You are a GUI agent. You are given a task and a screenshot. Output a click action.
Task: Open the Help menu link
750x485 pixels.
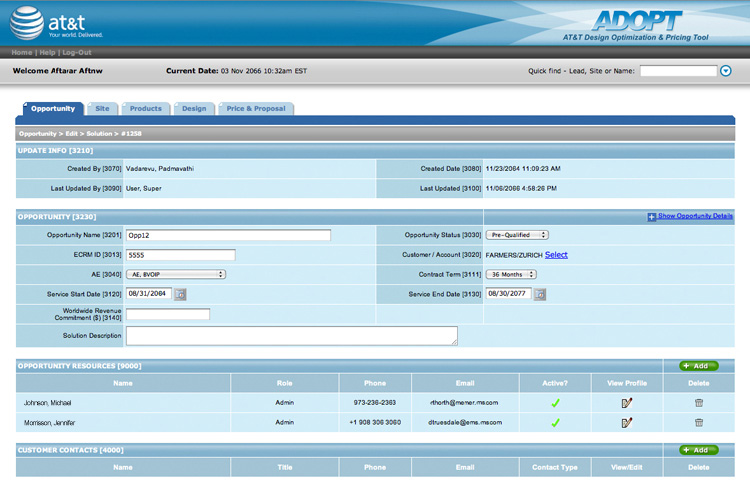pyautogui.click(x=47, y=53)
